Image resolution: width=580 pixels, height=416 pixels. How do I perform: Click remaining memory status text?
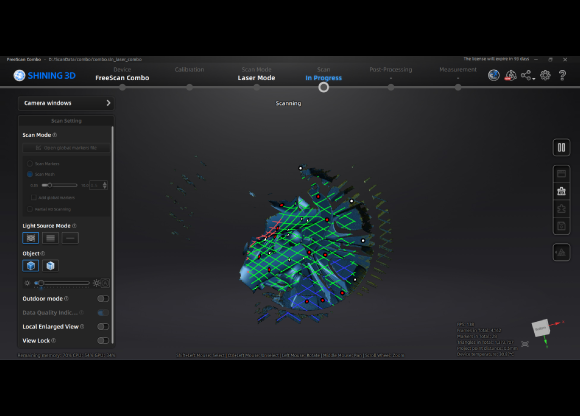coord(67,355)
